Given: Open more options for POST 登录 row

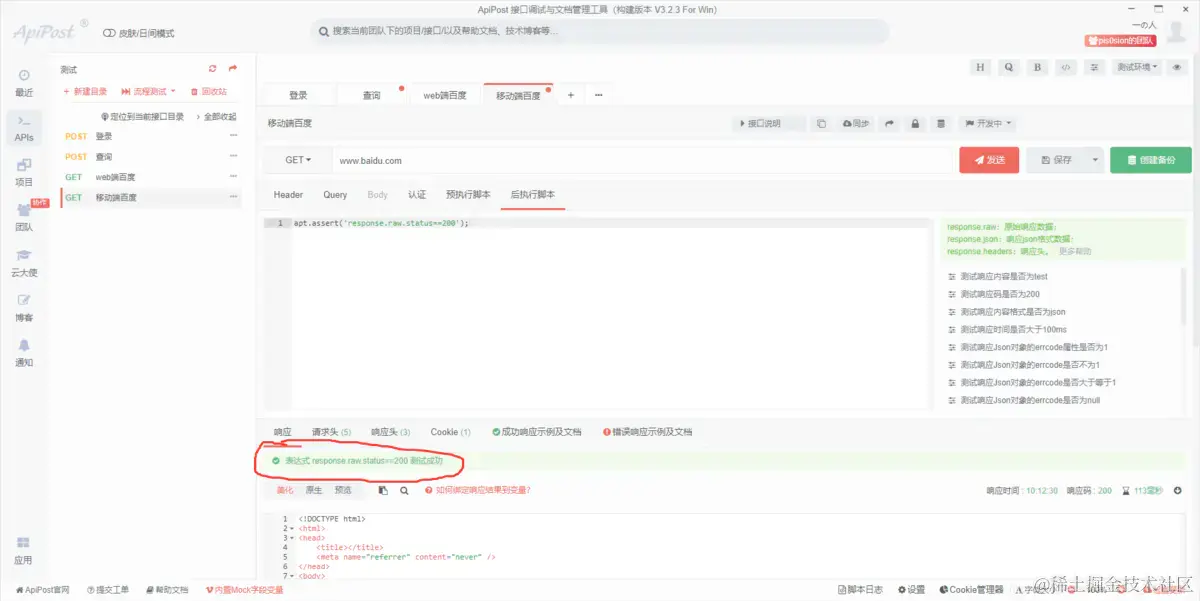Looking at the screenshot, I should [234, 136].
